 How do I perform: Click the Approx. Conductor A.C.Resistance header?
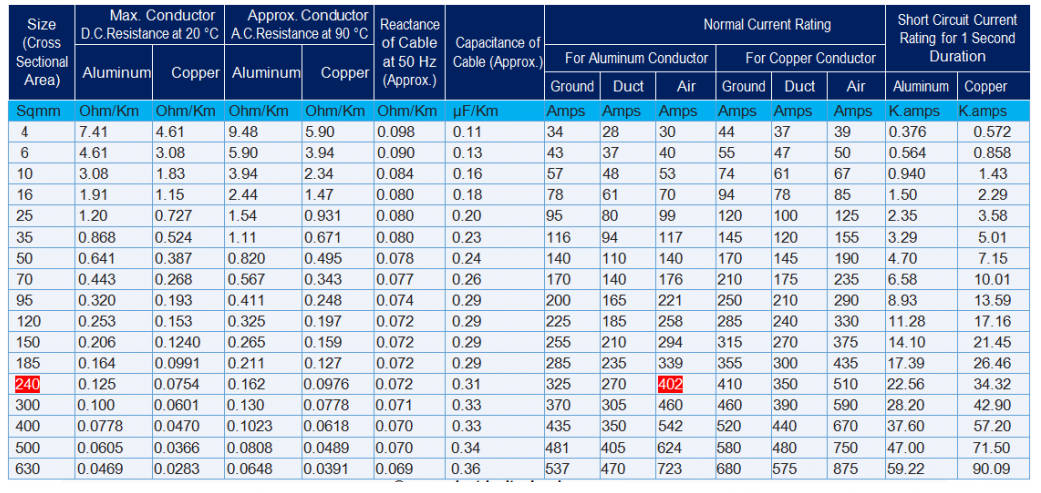tap(299, 23)
